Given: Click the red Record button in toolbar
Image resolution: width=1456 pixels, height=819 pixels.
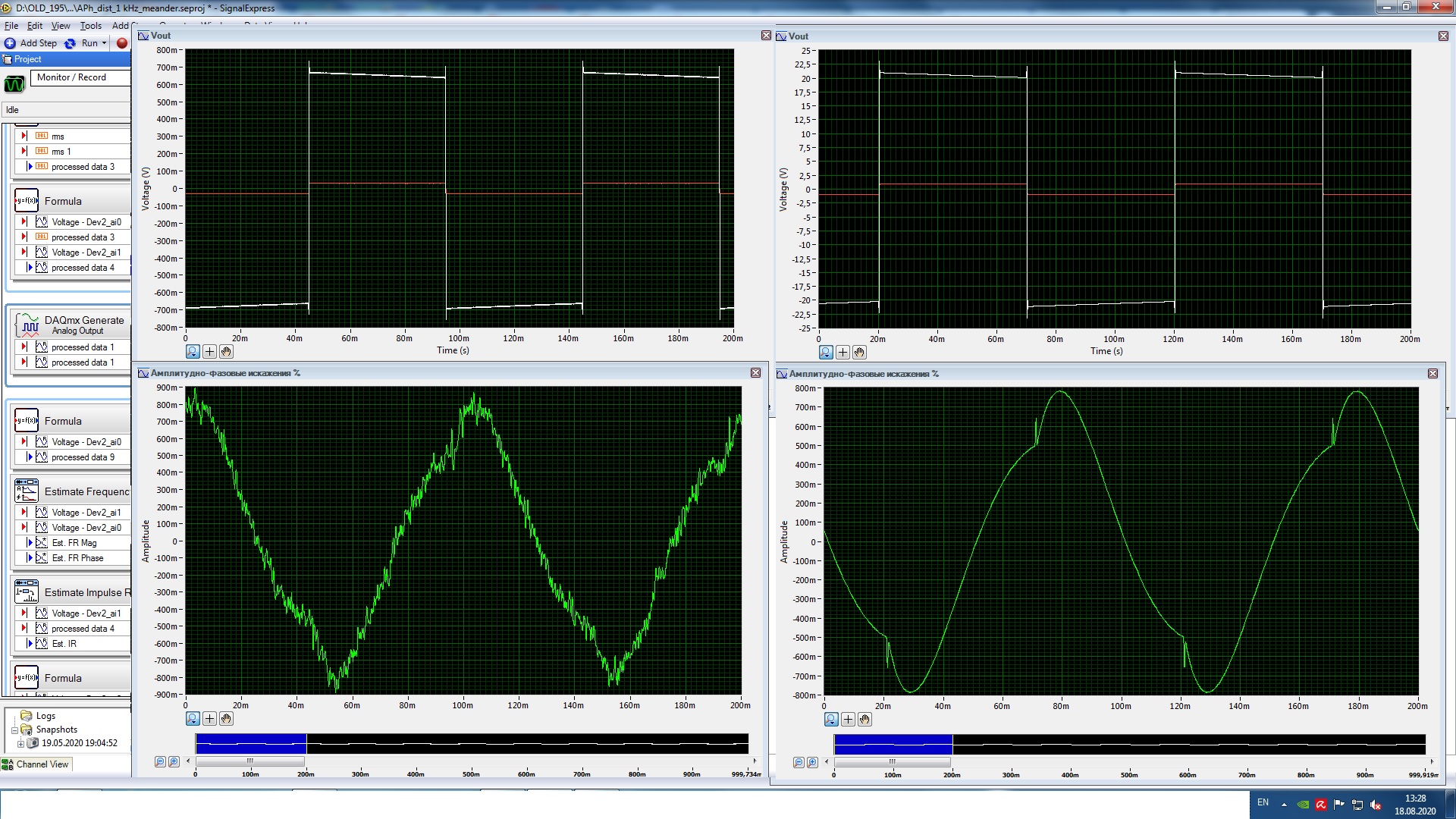Looking at the screenshot, I should pyautogui.click(x=122, y=43).
